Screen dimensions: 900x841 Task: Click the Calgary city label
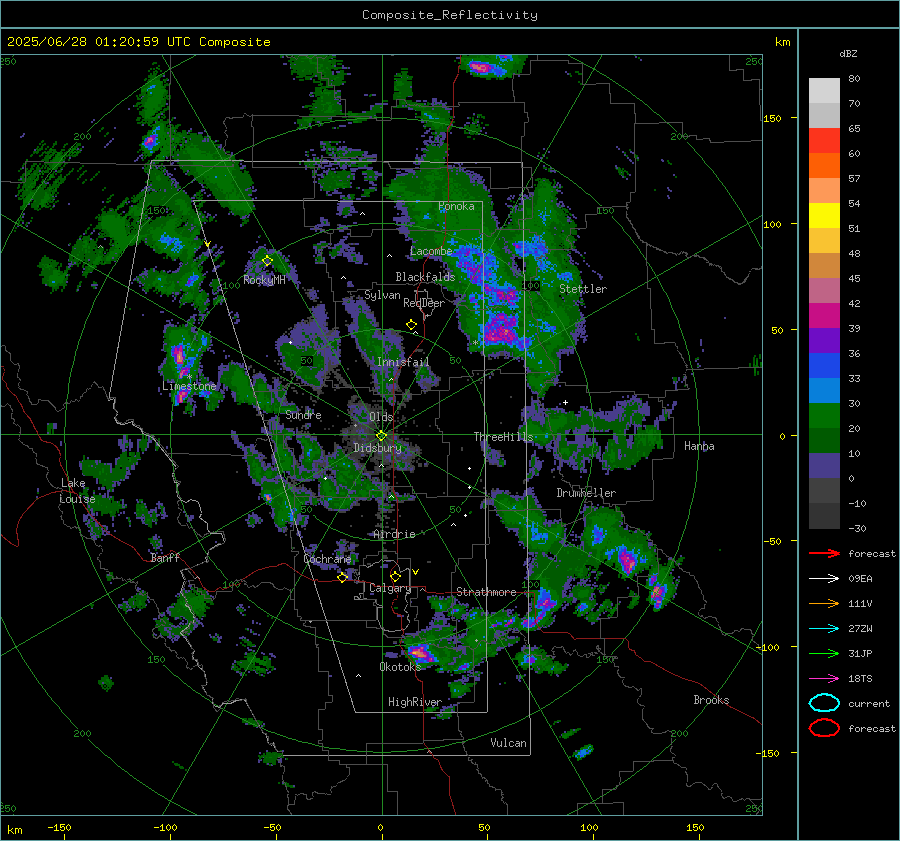coord(390,588)
